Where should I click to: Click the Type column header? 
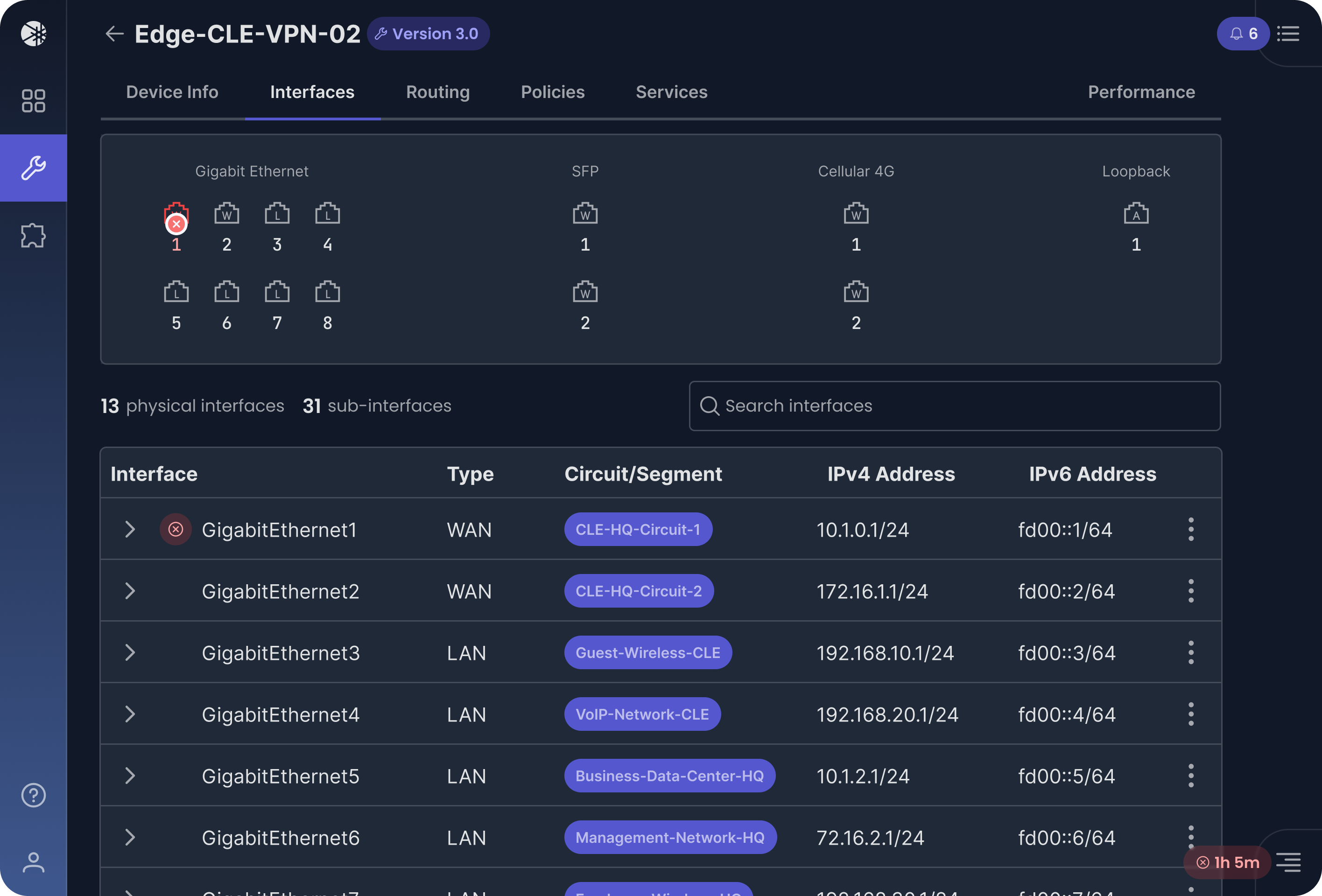471,475
